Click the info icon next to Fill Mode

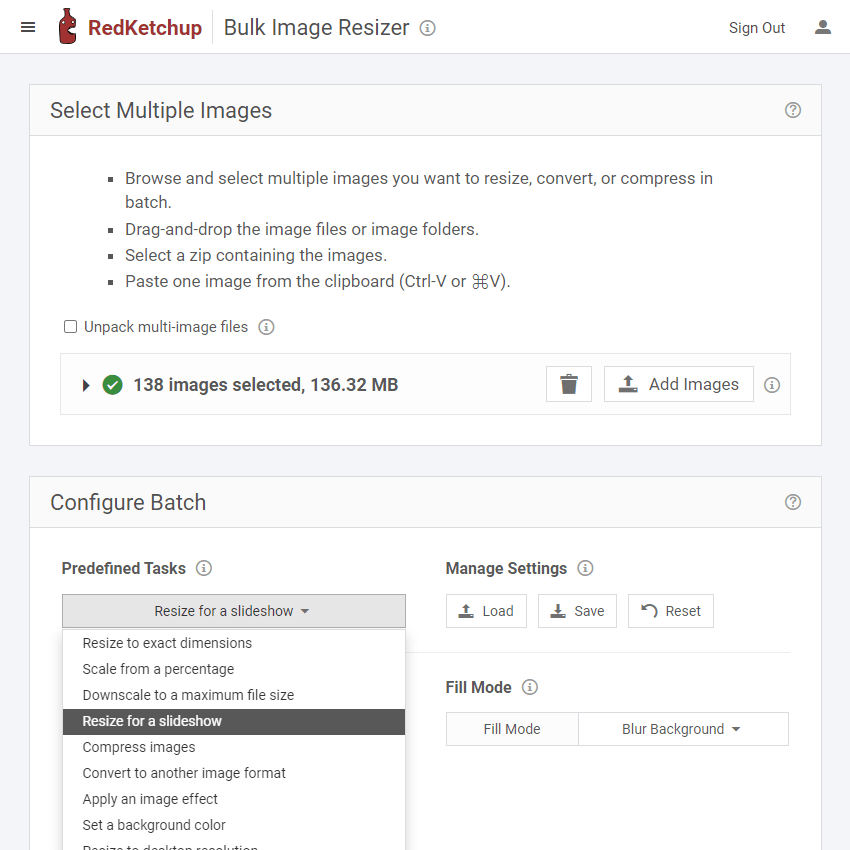530,687
